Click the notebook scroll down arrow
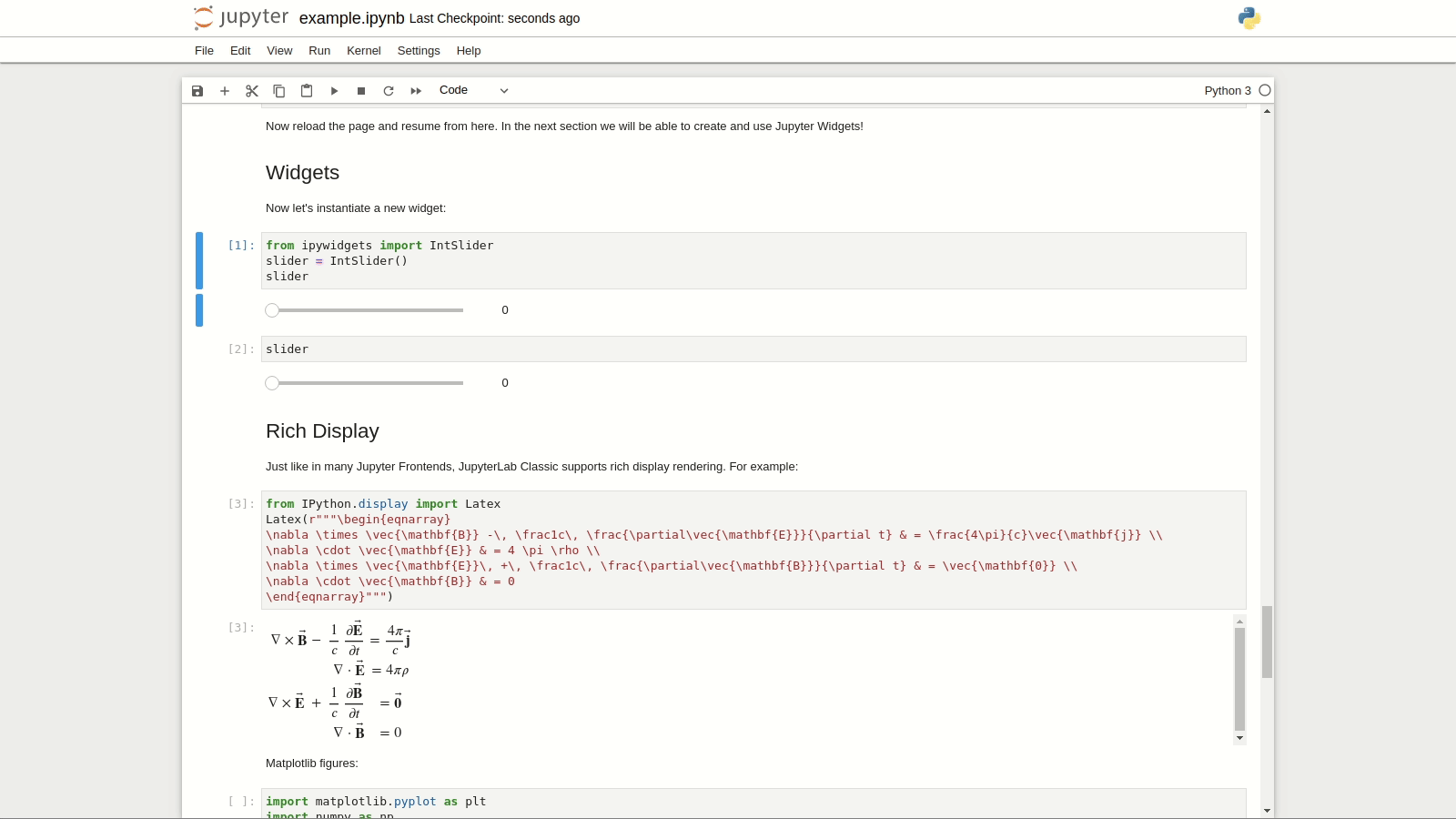The image size is (1456, 819). [1267, 811]
